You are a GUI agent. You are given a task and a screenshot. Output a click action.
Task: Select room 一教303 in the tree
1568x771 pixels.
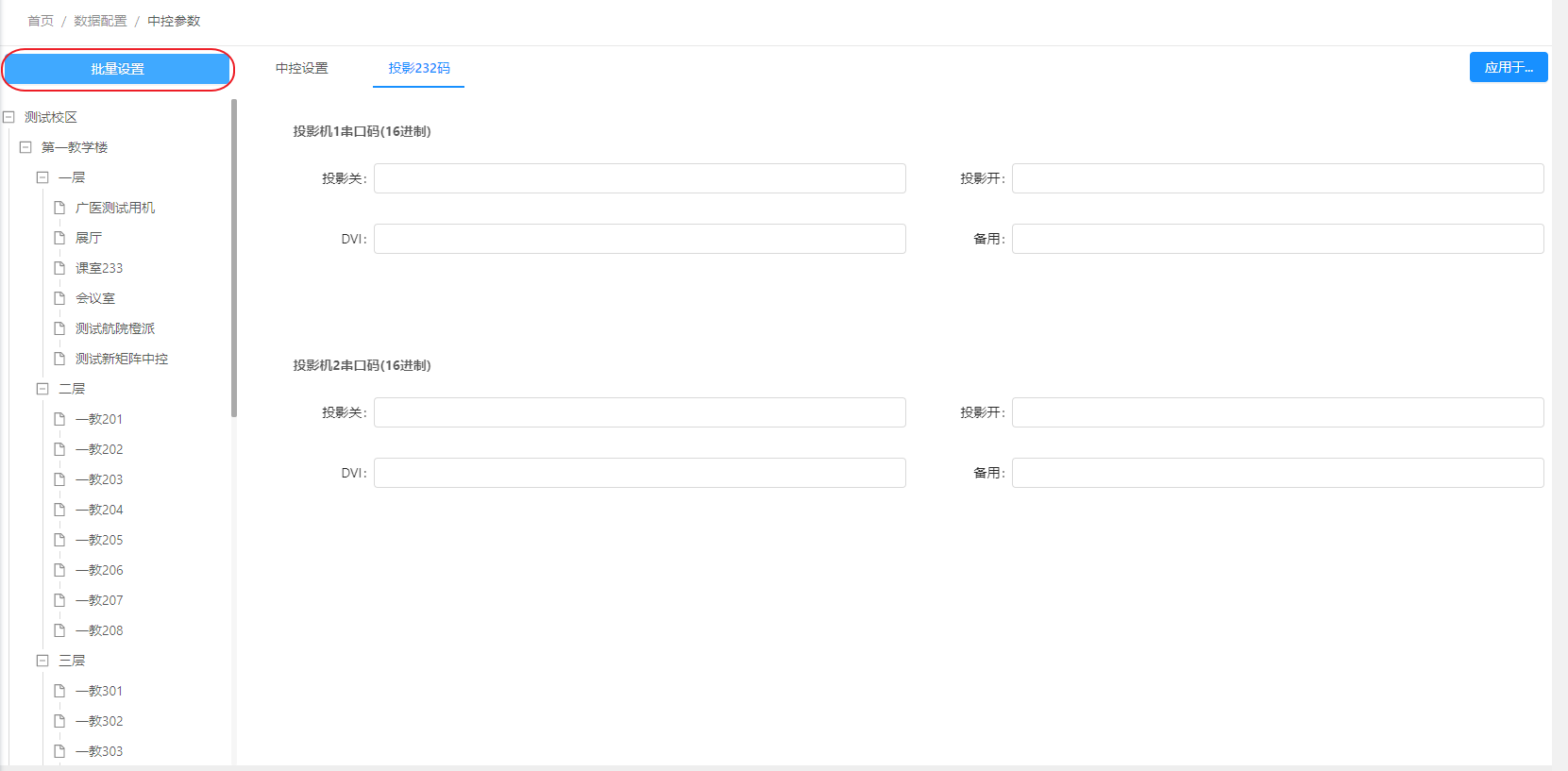(99, 751)
